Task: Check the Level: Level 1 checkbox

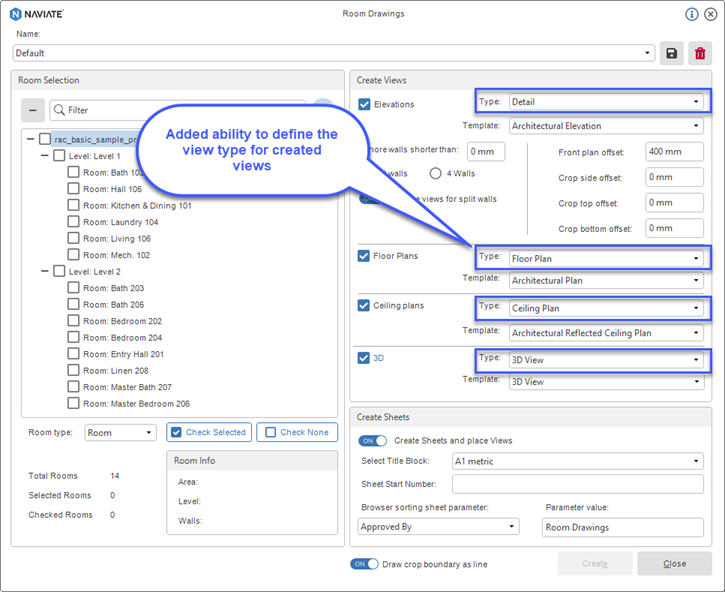Action: tap(59, 155)
